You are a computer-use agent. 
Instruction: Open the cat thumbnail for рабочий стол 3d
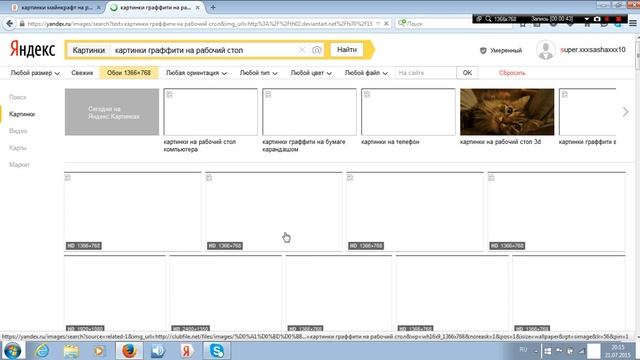507,112
